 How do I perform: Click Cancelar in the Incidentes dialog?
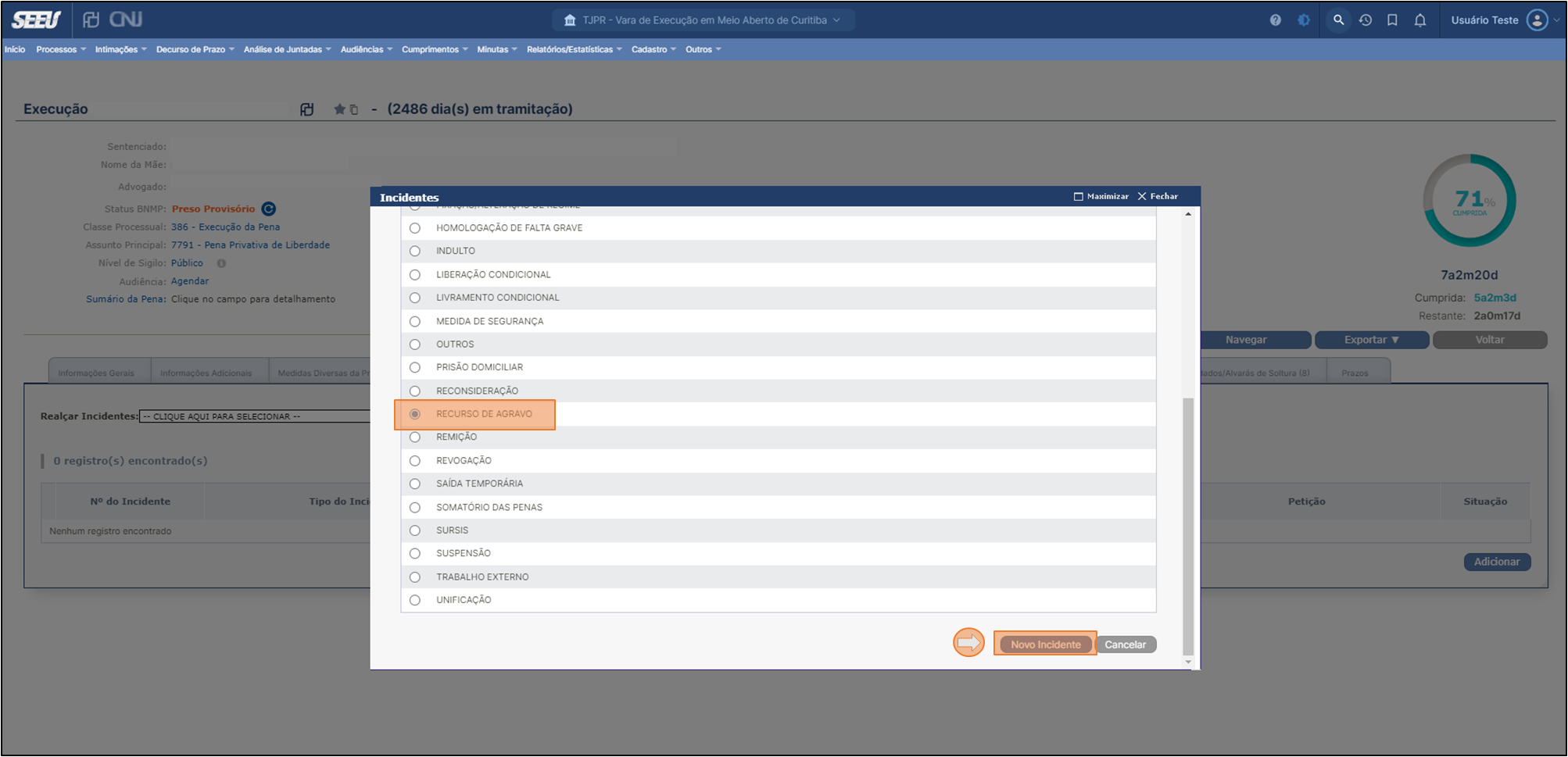tap(1126, 645)
